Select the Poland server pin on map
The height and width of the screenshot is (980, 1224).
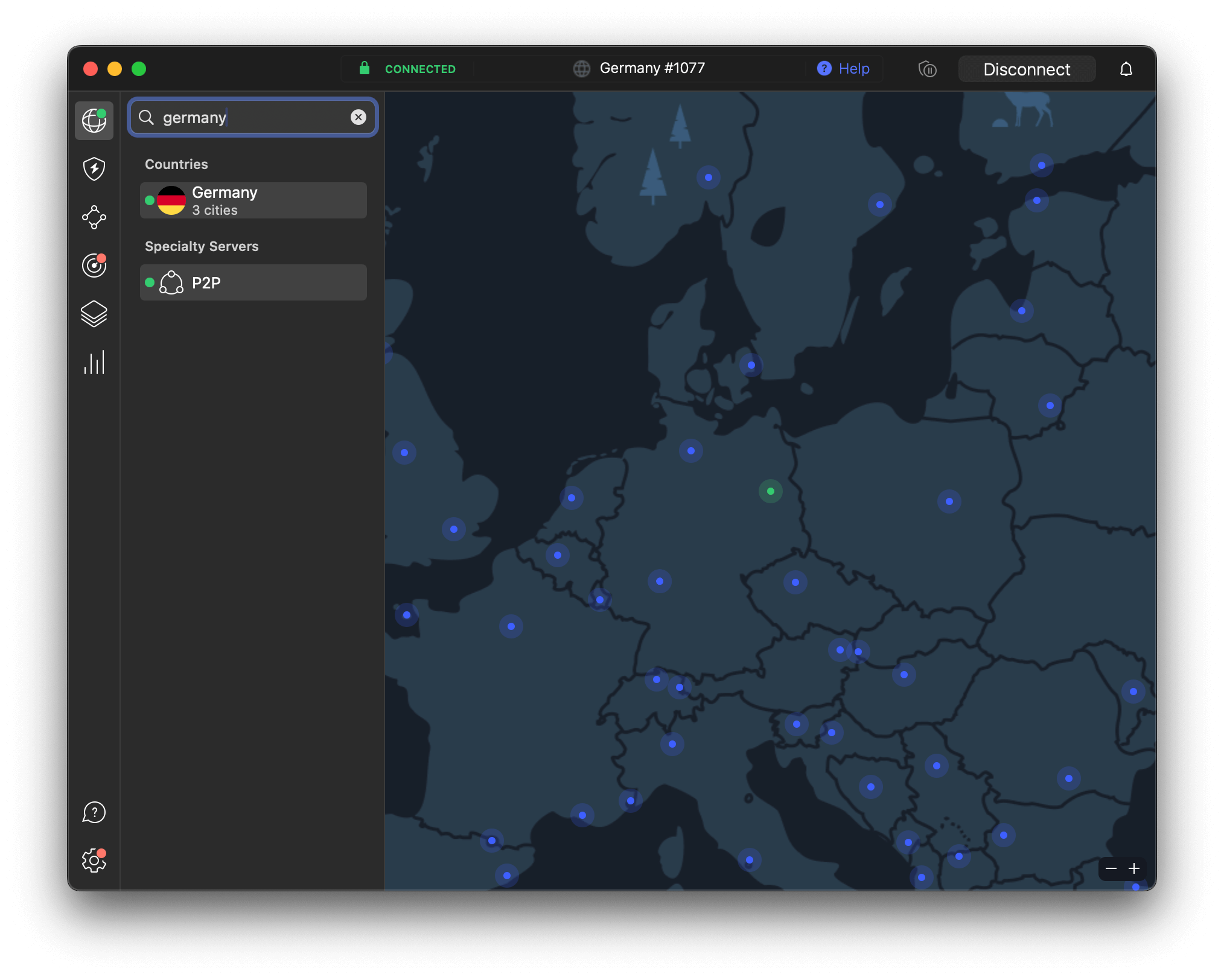[x=949, y=501]
